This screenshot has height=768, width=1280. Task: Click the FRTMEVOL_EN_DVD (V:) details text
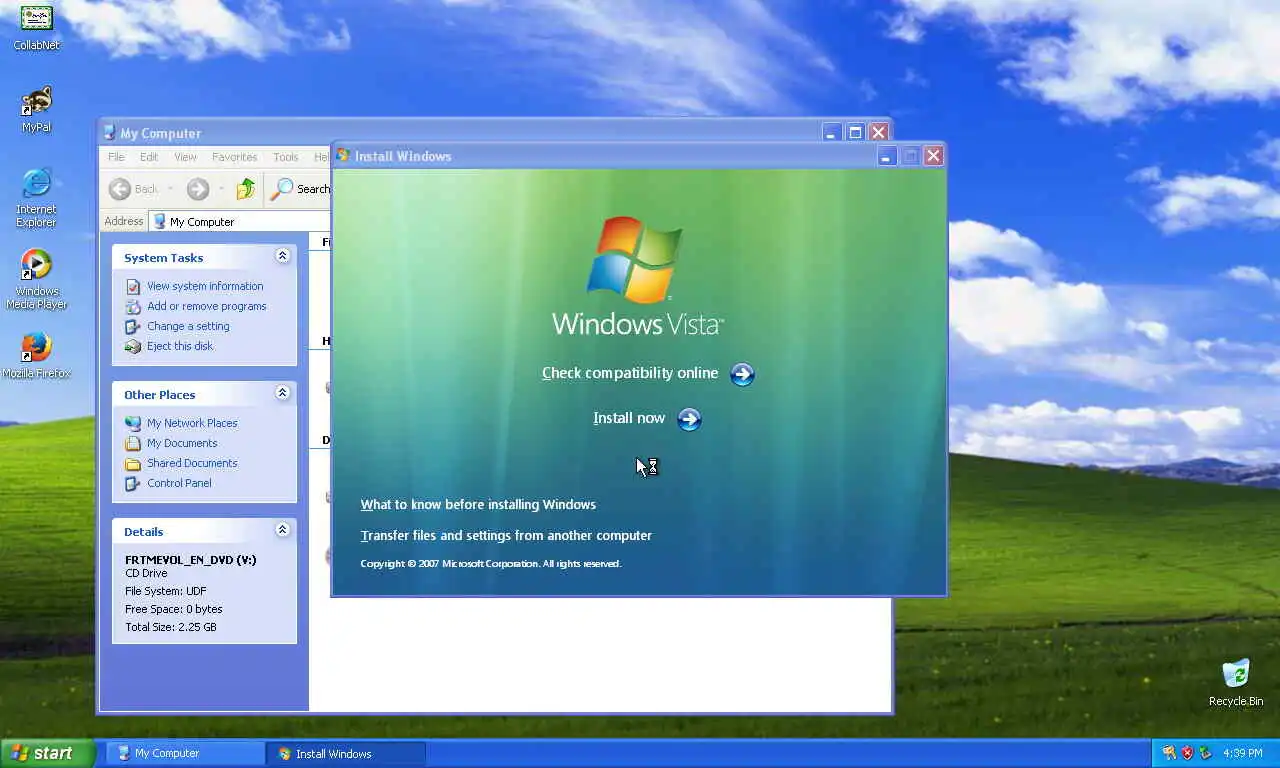click(x=191, y=560)
